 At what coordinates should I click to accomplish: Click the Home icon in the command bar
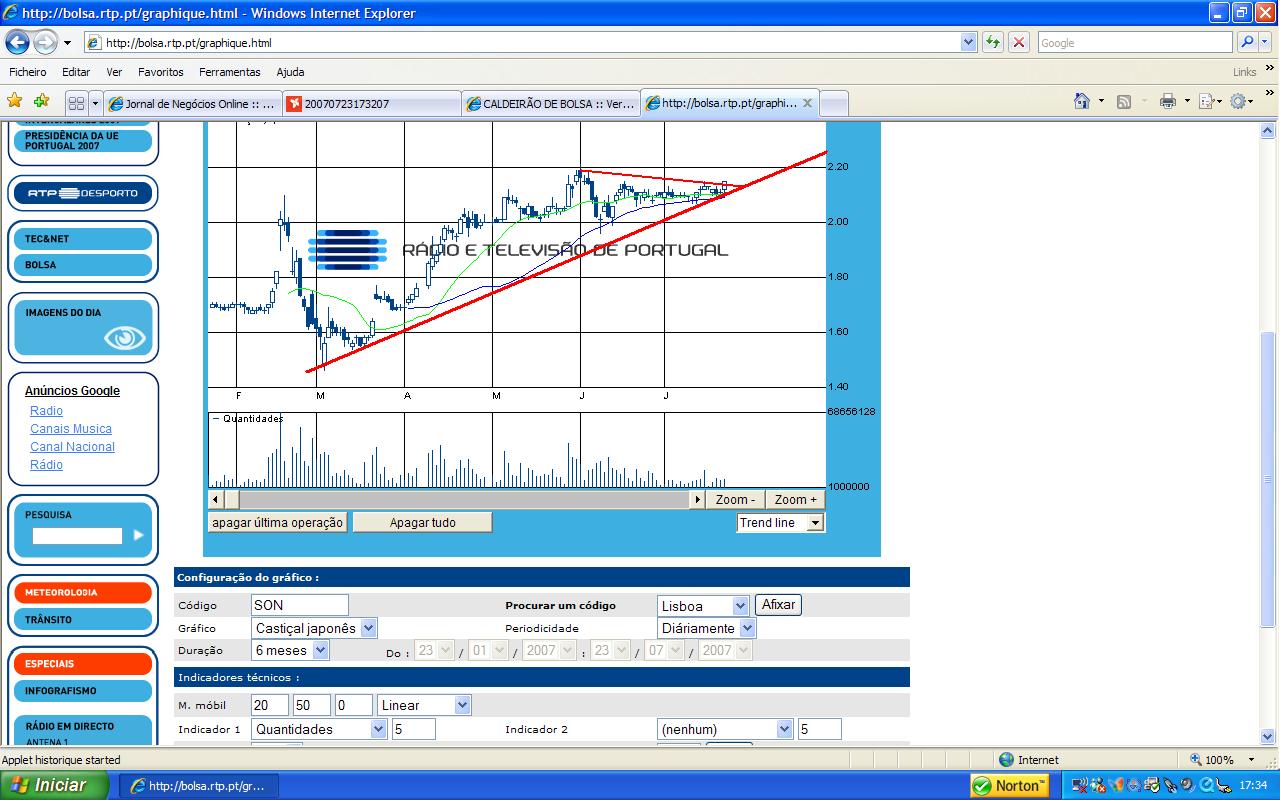(x=1081, y=101)
